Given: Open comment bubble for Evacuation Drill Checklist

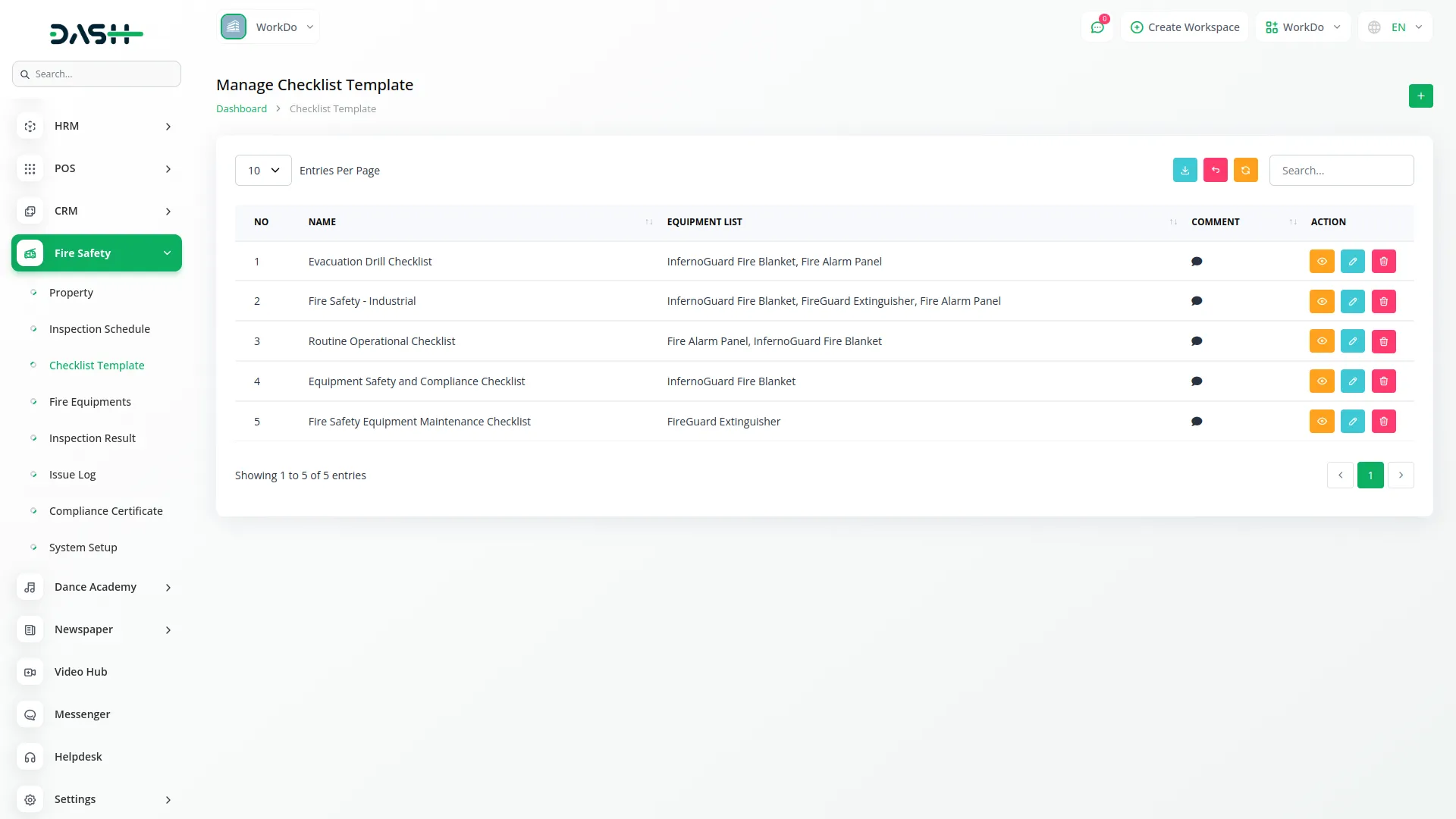Looking at the screenshot, I should point(1197,262).
